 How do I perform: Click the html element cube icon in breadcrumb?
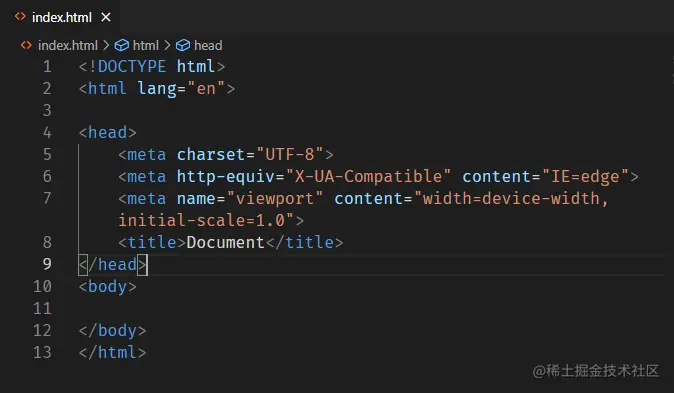[122, 45]
